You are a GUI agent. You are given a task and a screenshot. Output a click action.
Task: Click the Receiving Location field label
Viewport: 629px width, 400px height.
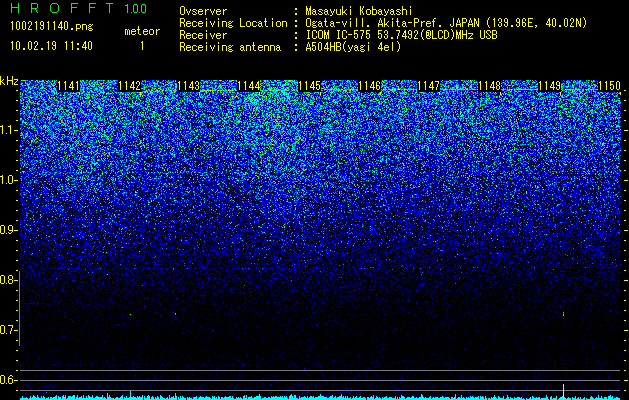(x=233, y=23)
